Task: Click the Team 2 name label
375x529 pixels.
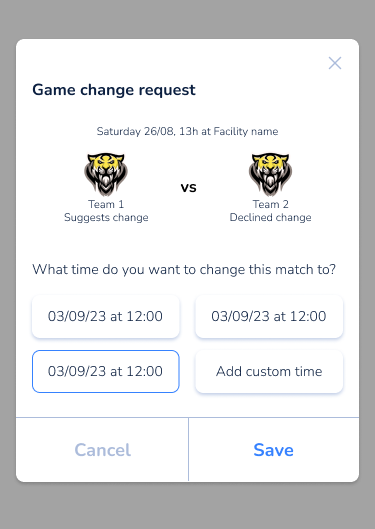Action: 270,204
